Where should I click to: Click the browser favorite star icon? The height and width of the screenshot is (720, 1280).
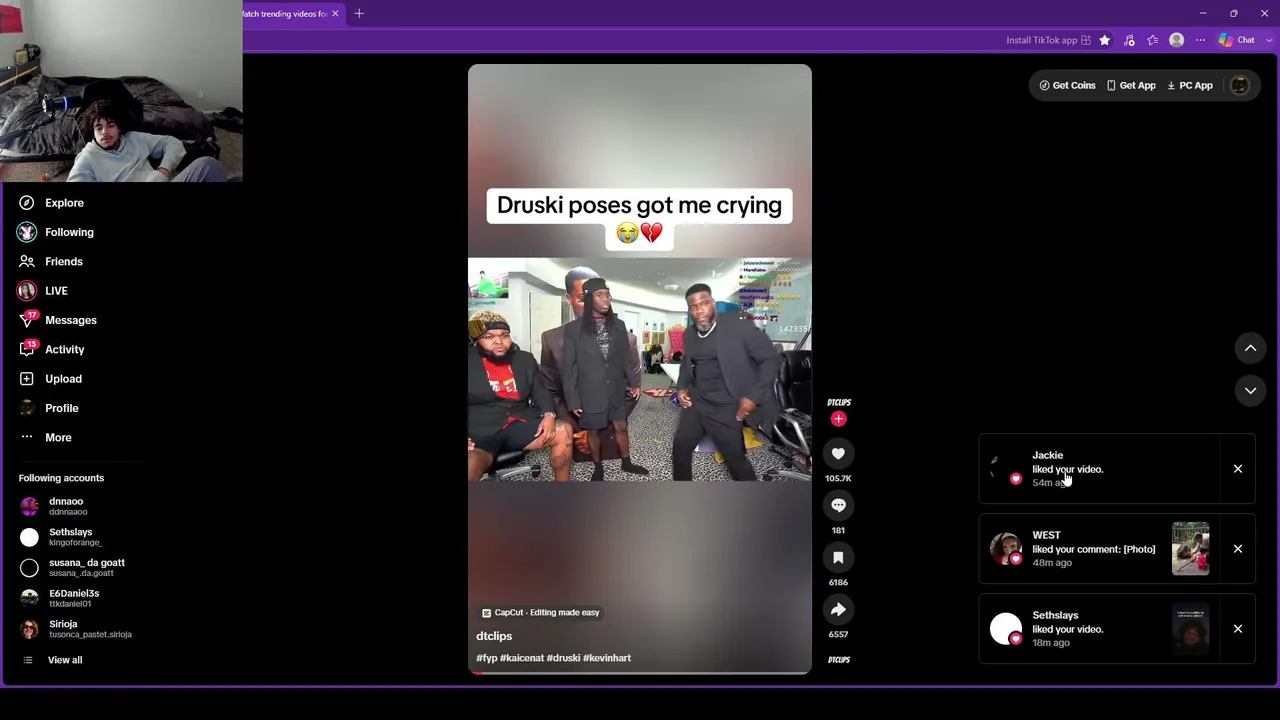[1104, 40]
